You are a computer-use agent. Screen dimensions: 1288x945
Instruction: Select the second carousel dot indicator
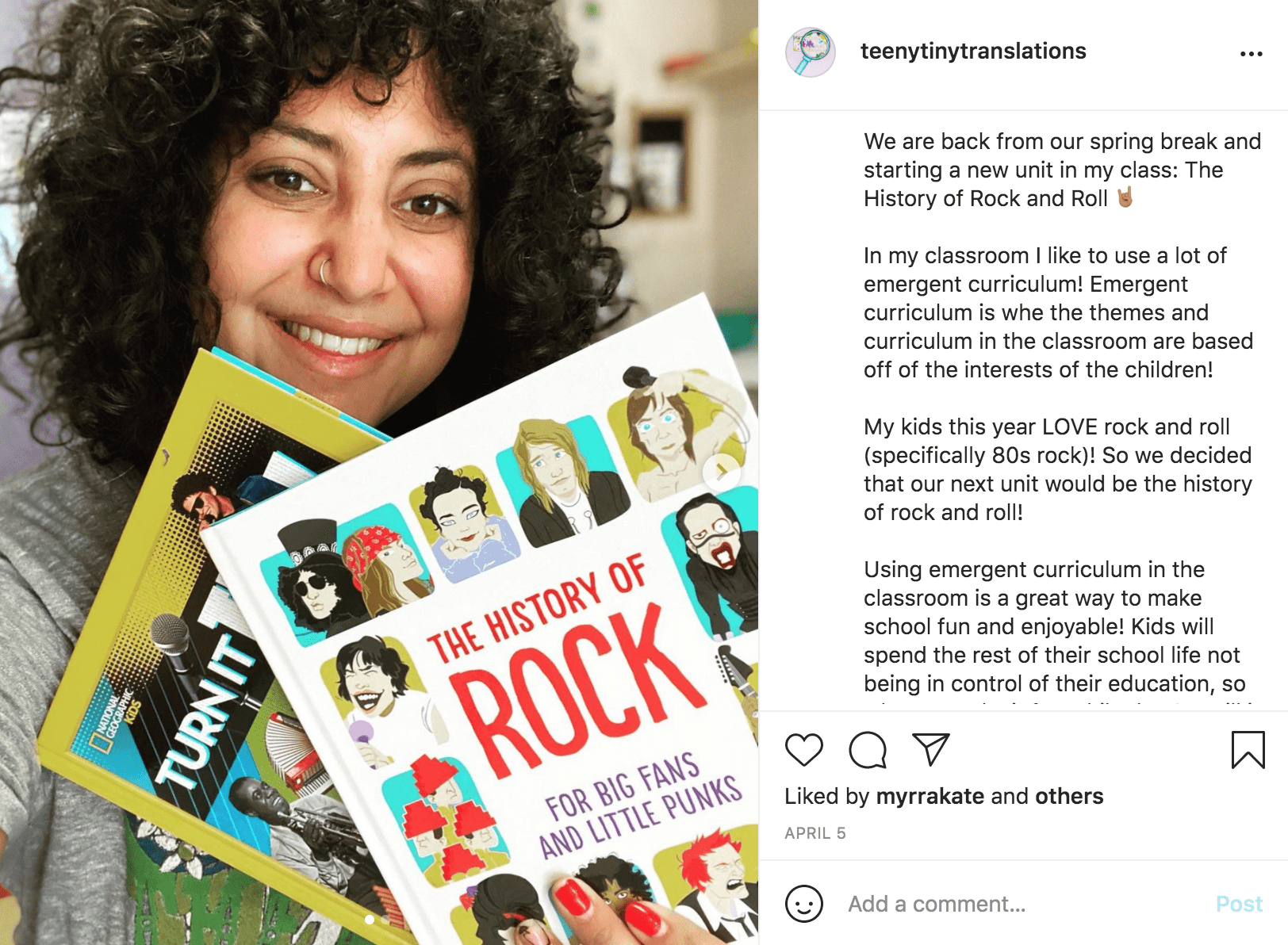(x=387, y=920)
